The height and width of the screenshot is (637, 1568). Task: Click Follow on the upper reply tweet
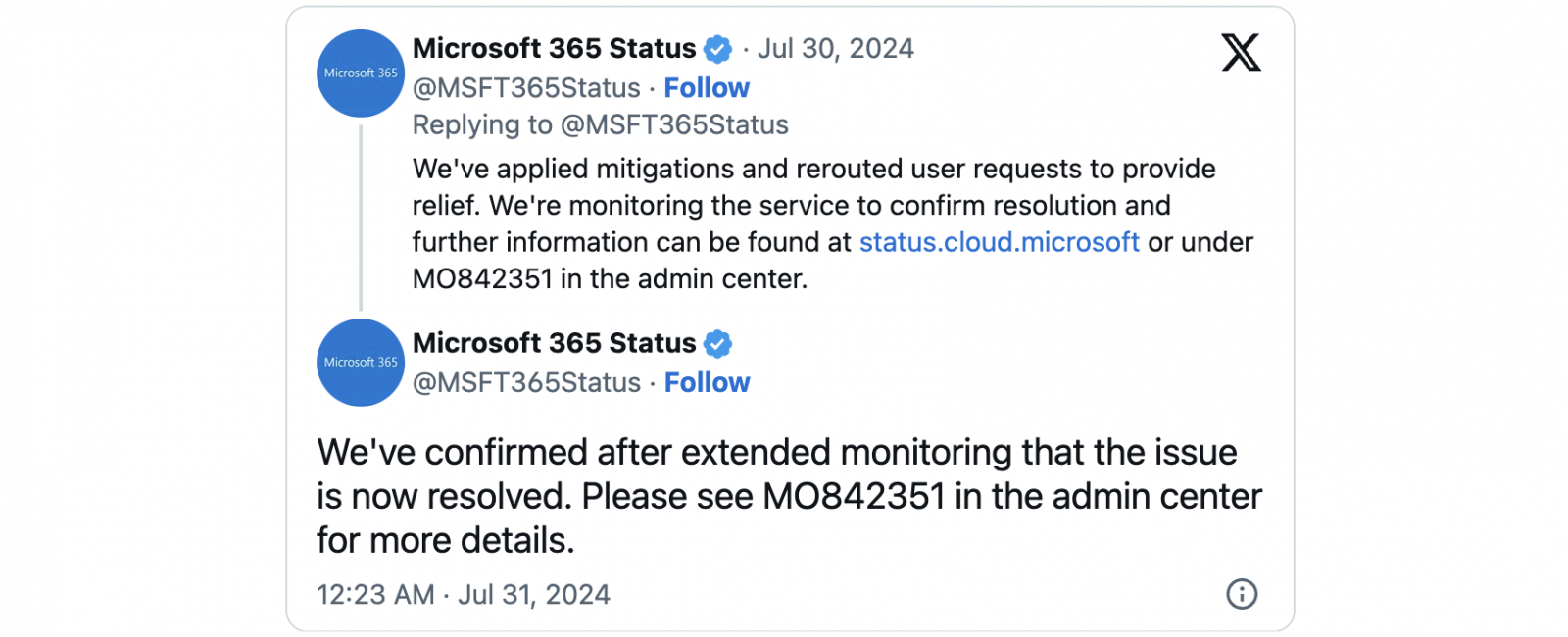click(707, 88)
